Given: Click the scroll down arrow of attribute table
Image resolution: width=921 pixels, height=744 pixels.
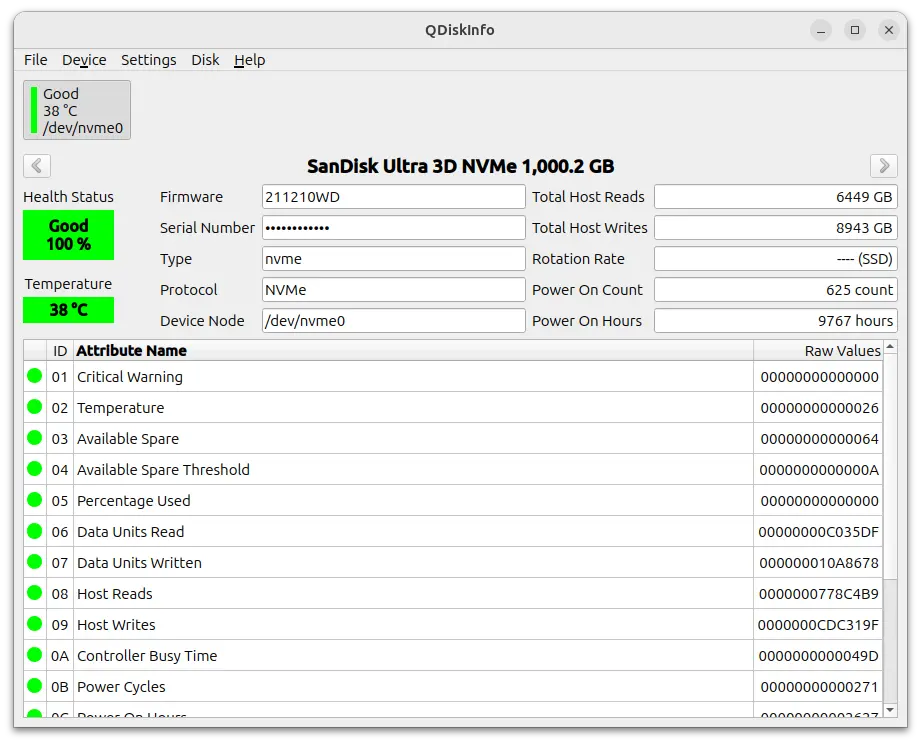Looking at the screenshot, I should pyautogui.click(x=890, y=711).
